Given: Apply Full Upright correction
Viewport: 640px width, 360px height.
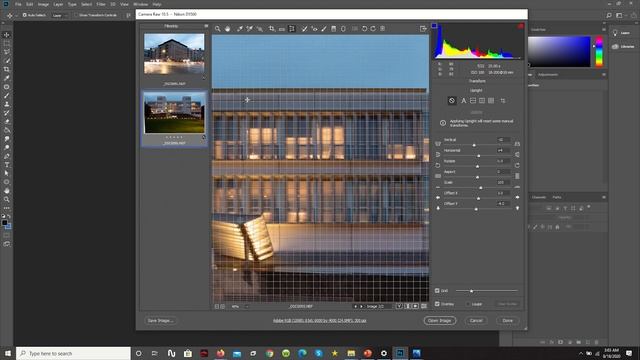Looking at the screenshot, I should (491, 100).
